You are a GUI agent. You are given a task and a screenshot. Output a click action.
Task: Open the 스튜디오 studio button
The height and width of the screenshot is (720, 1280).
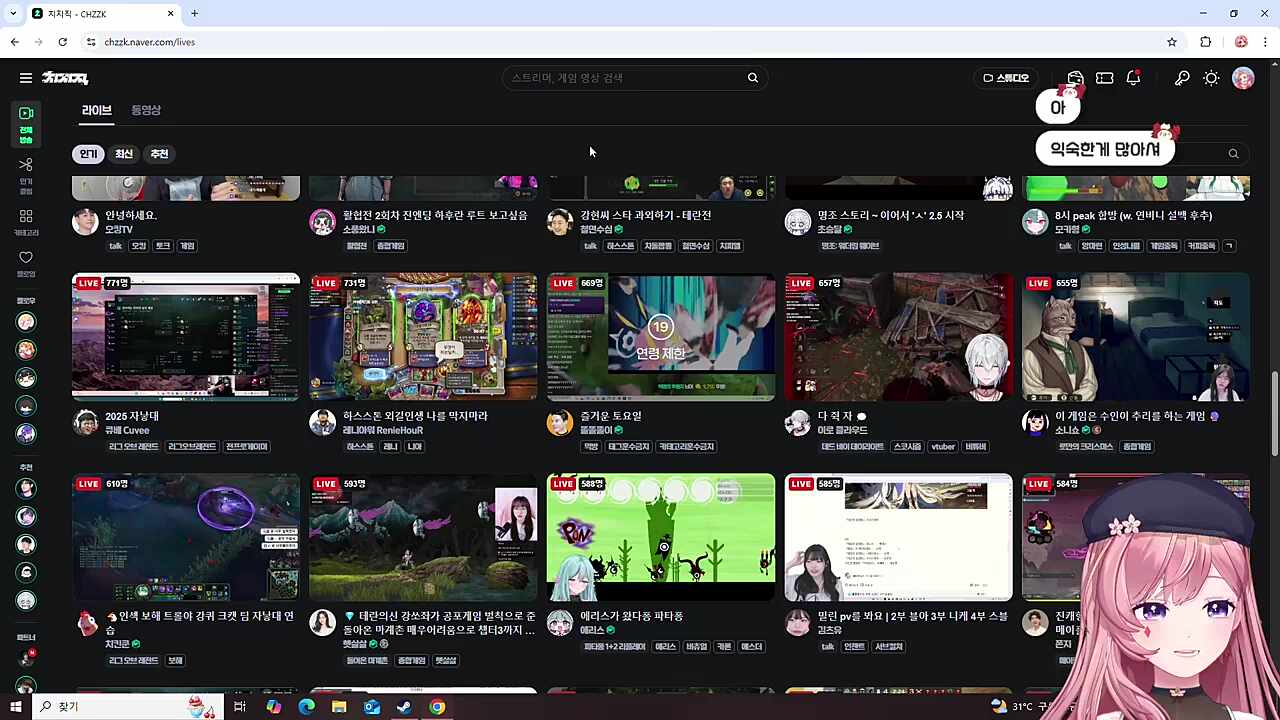1006,78
